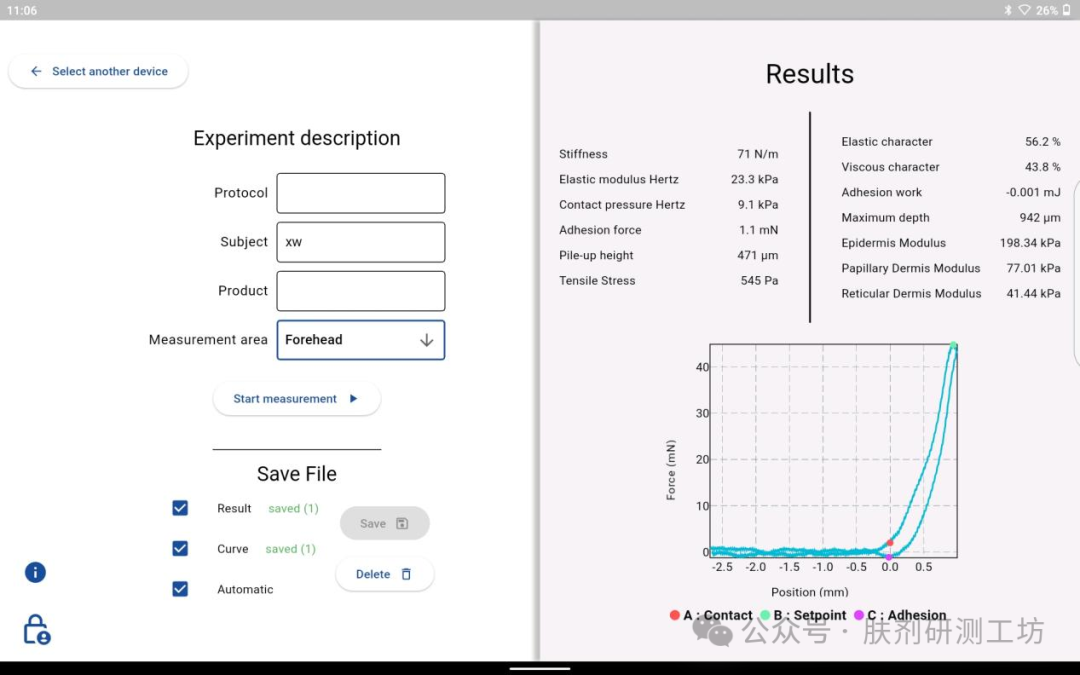Click the green saved (1) status beside Result
Viewport: 1080px width, 675px height.
point(293,508)
